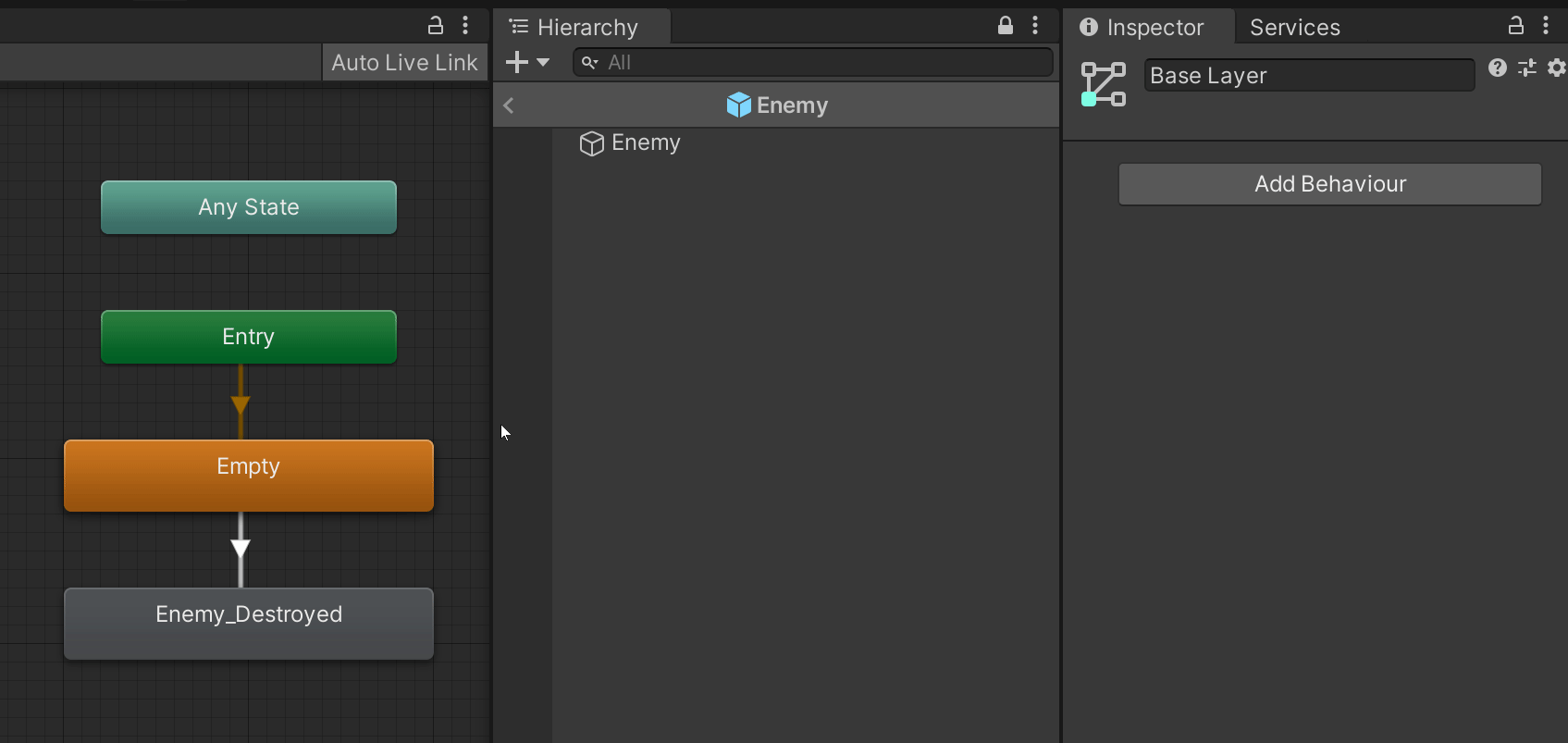Screen dimensions: 1568x743
Task: Select the green Entry node
Action: 249,337
